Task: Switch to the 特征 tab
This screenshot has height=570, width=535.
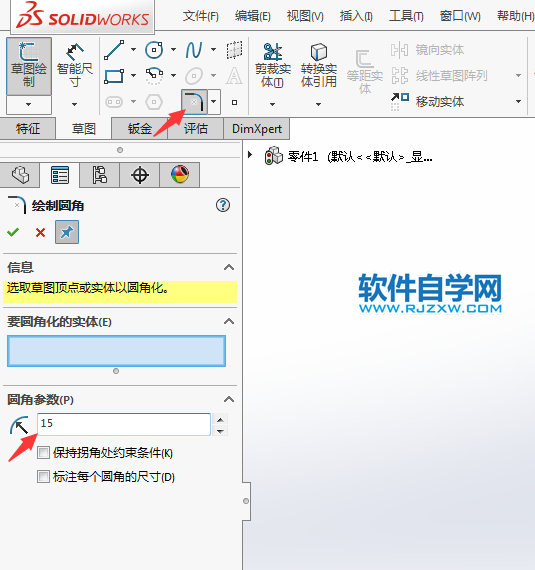Action: click(x=28, y=129)
